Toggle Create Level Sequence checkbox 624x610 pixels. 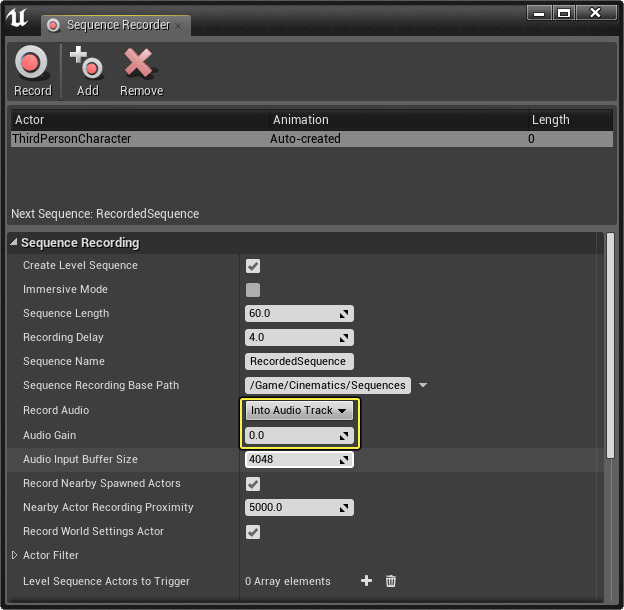253,266
